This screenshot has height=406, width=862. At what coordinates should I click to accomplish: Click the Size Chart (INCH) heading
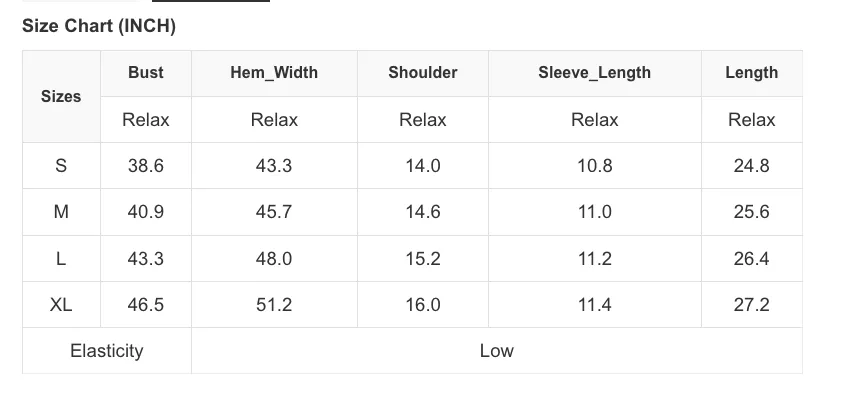point(99,26)
